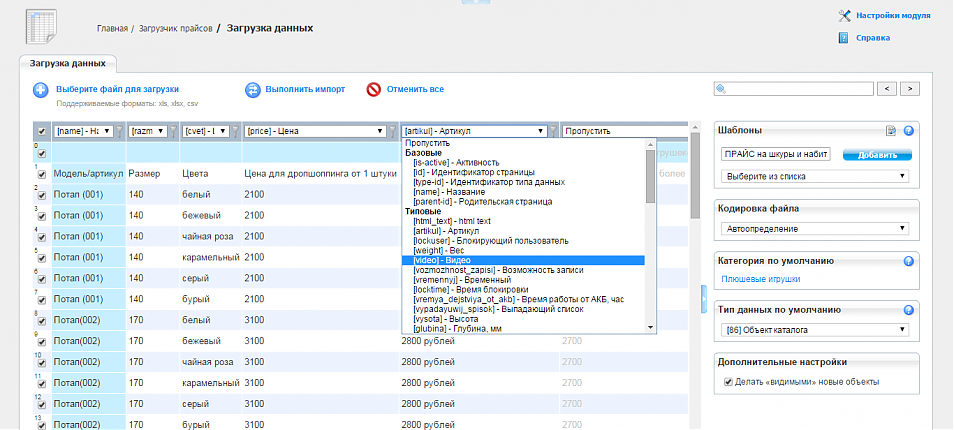Viewport: 954px width, 430px height.
Task: Click the filter funnel icon next to price column
Action: pyautogui.click(x=394, y=131)
